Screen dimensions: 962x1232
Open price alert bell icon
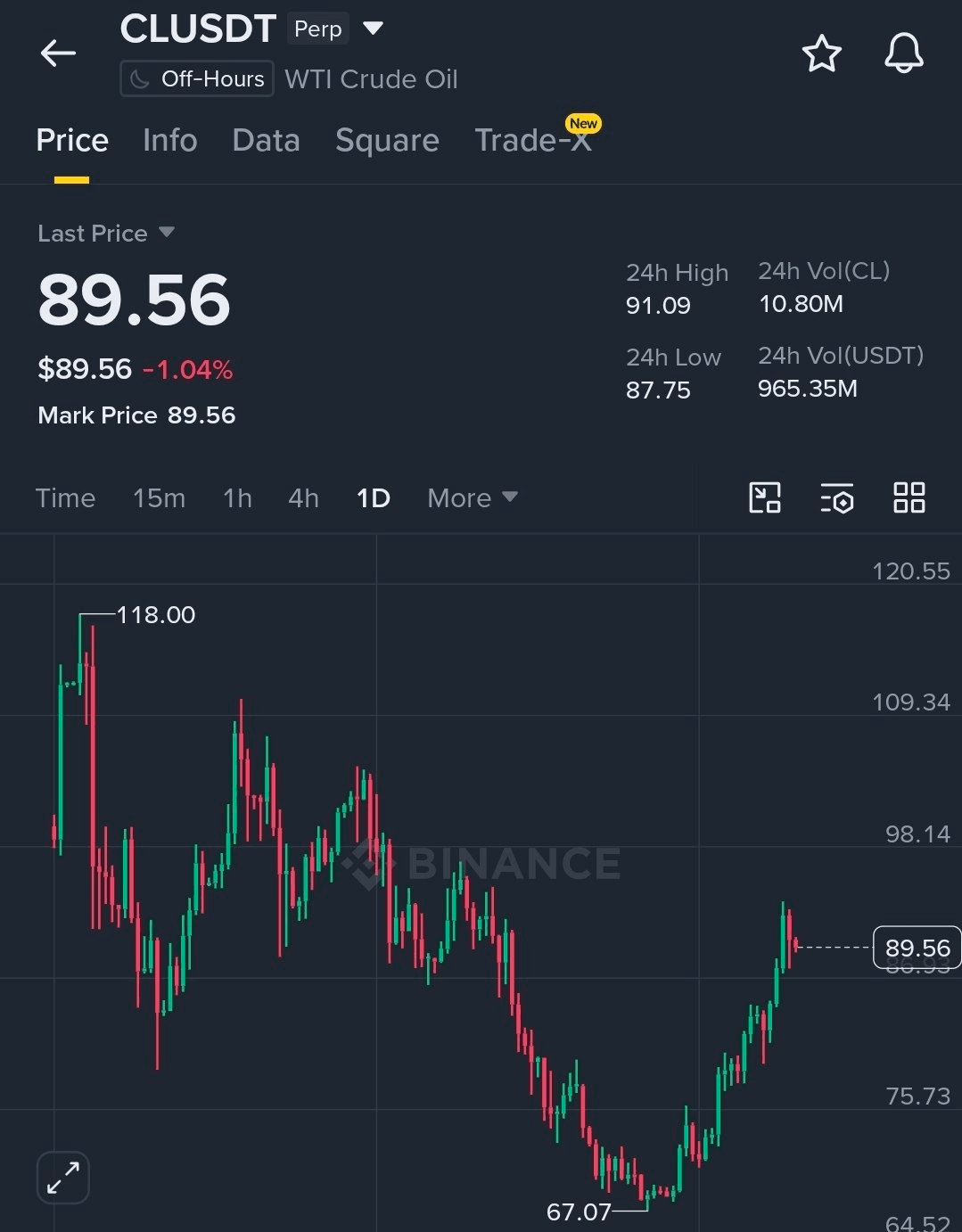(x=903, y=53)
